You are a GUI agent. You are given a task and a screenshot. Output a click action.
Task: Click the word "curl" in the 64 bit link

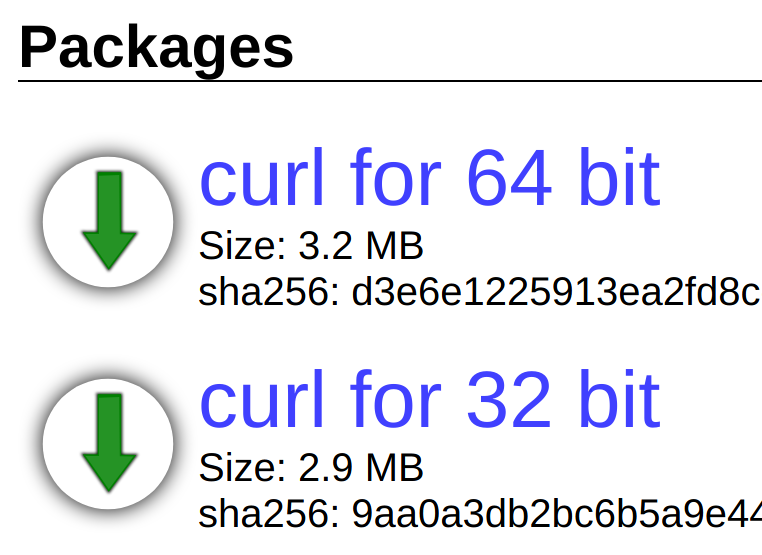pyautogui.click(x=262, y=179)
